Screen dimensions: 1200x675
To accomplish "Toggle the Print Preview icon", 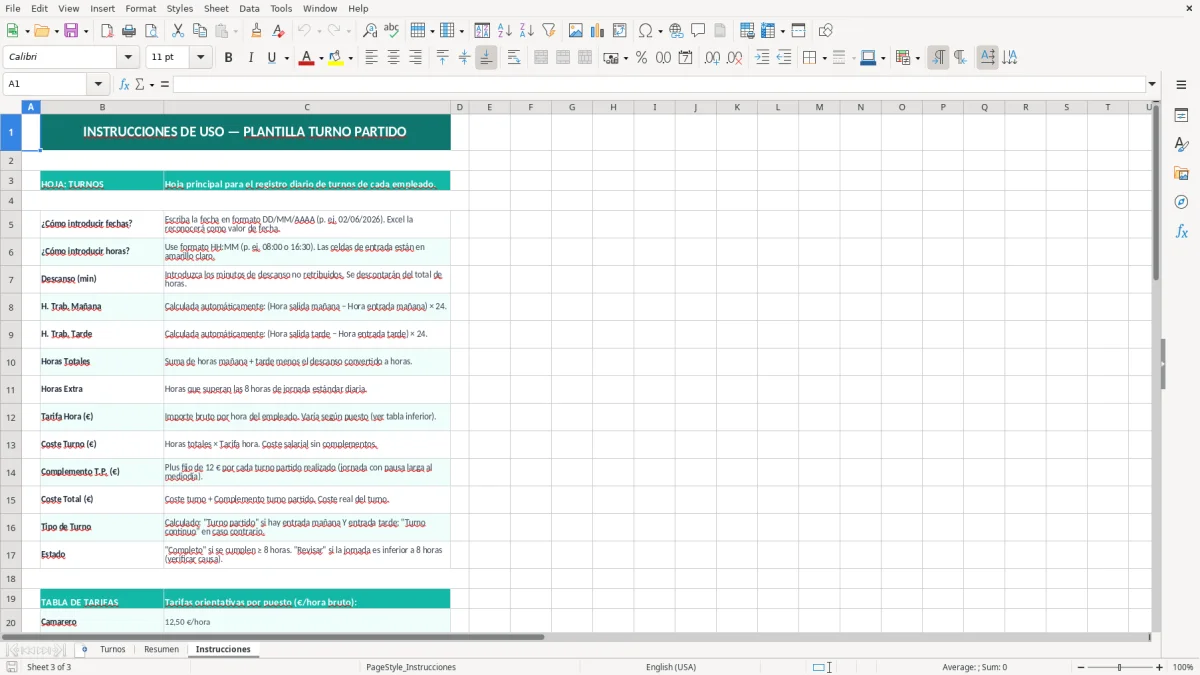I will [149, 31].
